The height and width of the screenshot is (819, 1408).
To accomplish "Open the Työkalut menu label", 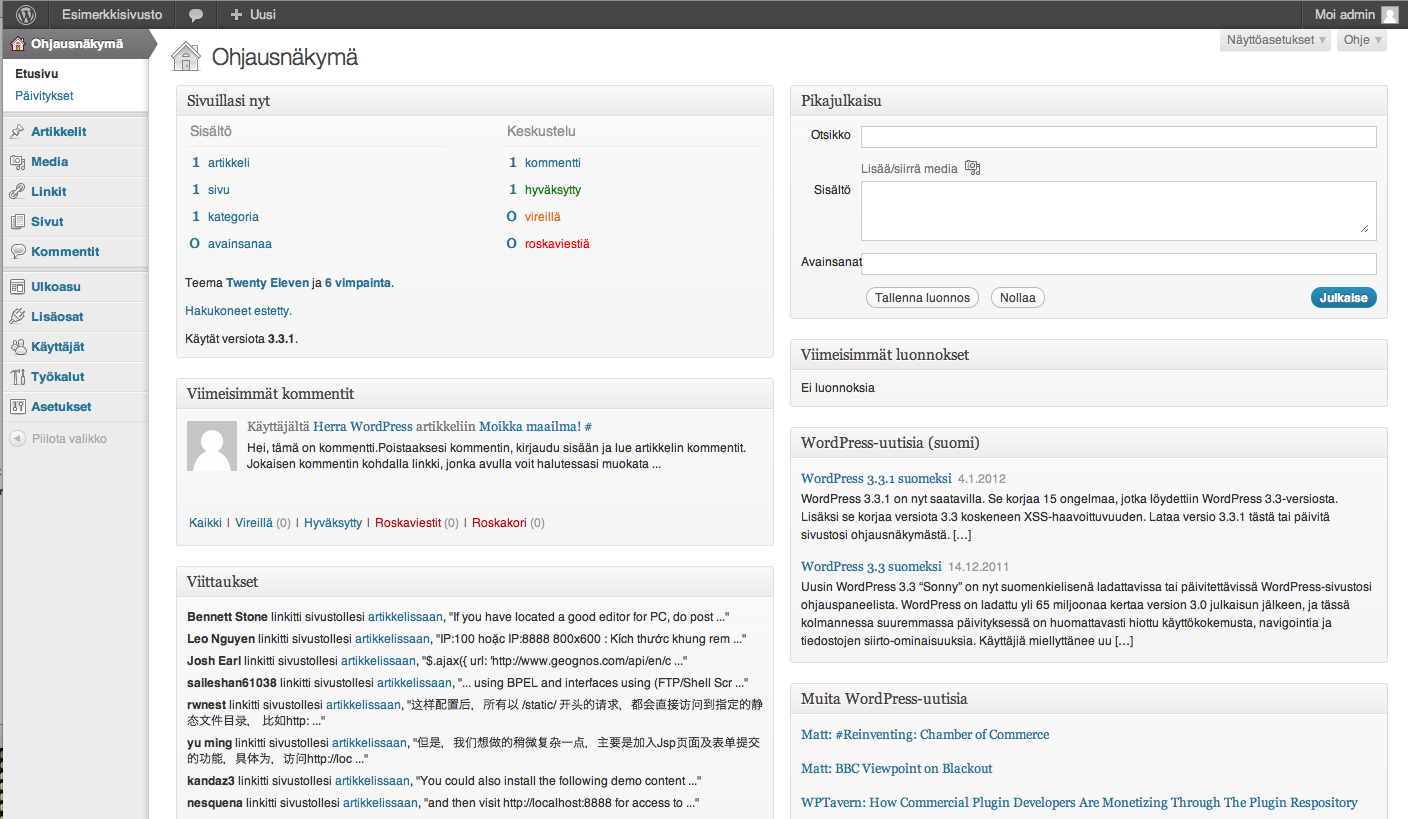I will 58,377.
